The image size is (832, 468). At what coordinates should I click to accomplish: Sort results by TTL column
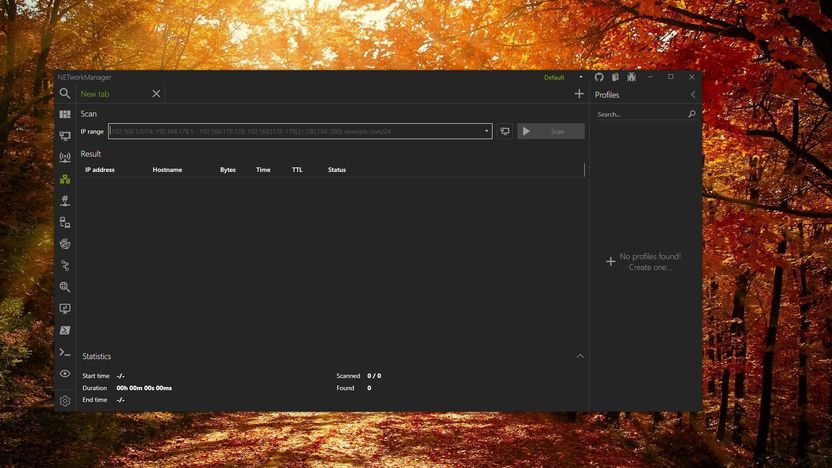coord(297,170)
